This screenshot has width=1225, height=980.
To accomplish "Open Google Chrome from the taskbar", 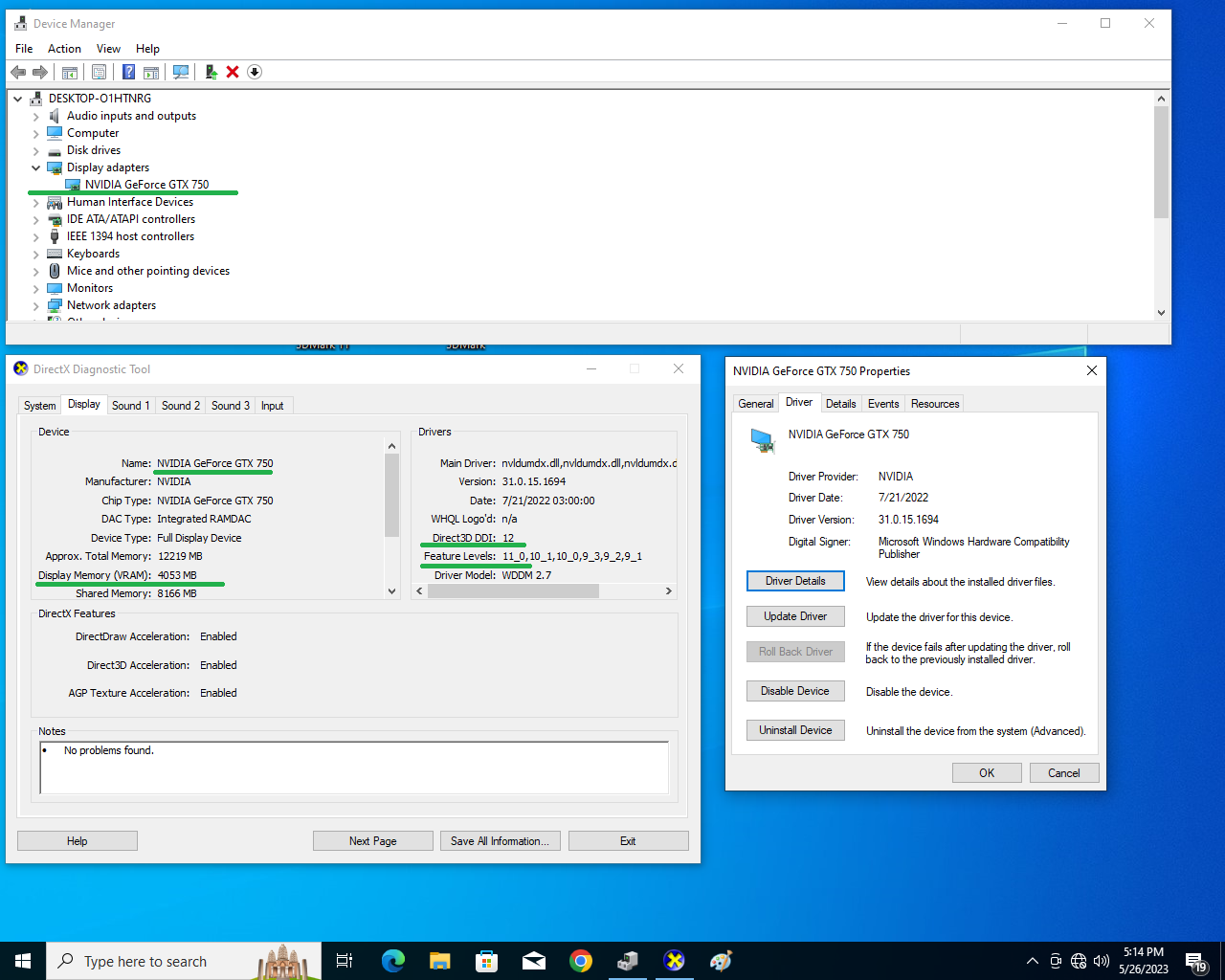I will click(x=581, y=961).
